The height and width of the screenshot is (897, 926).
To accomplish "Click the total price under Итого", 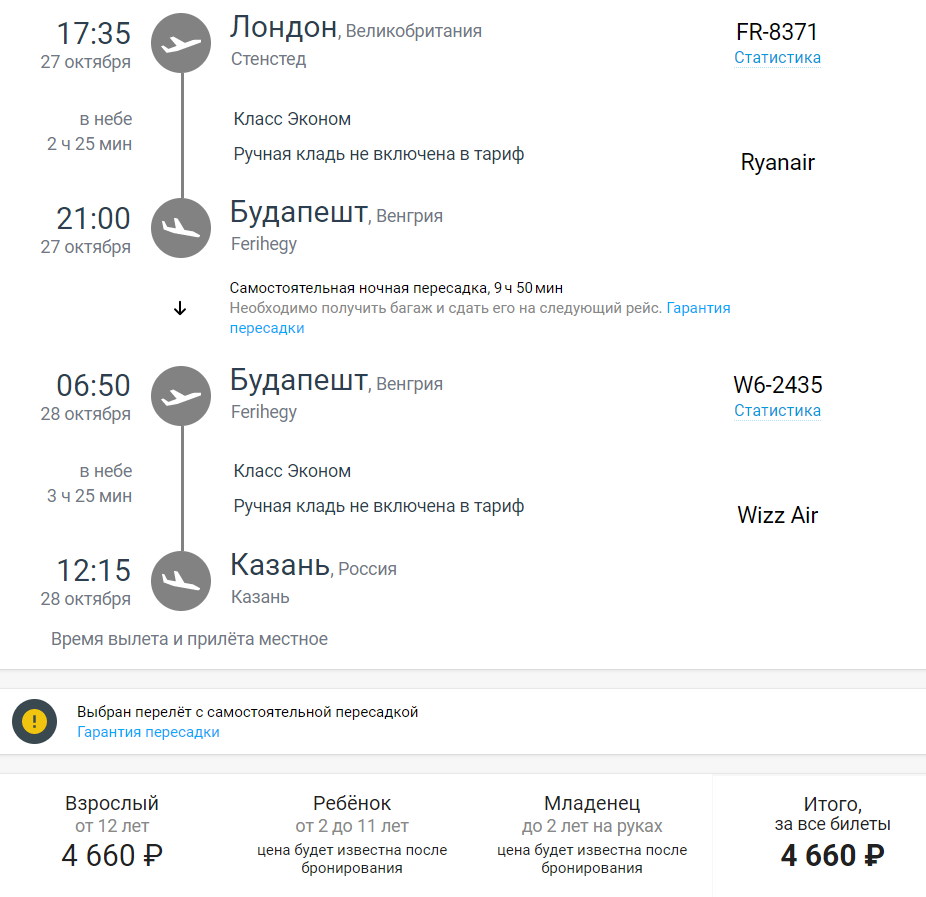I will pos(832,856).
